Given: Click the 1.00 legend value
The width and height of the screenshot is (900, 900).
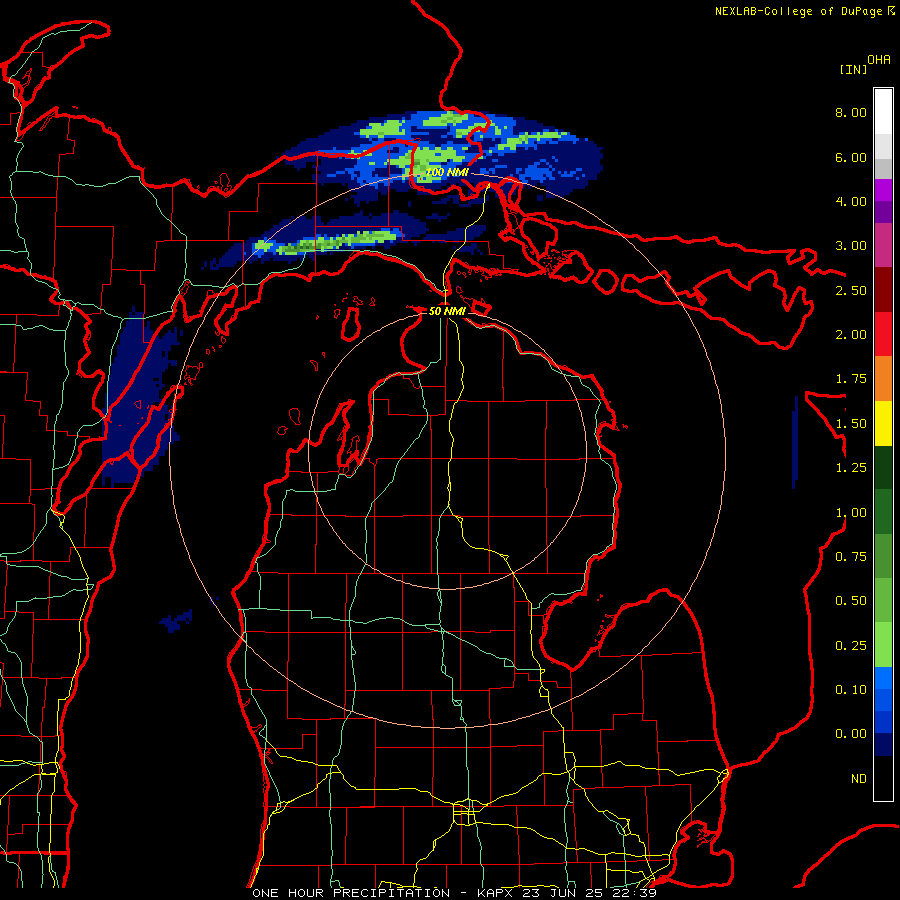Looking at the screenshot, I should coord(851,513).
